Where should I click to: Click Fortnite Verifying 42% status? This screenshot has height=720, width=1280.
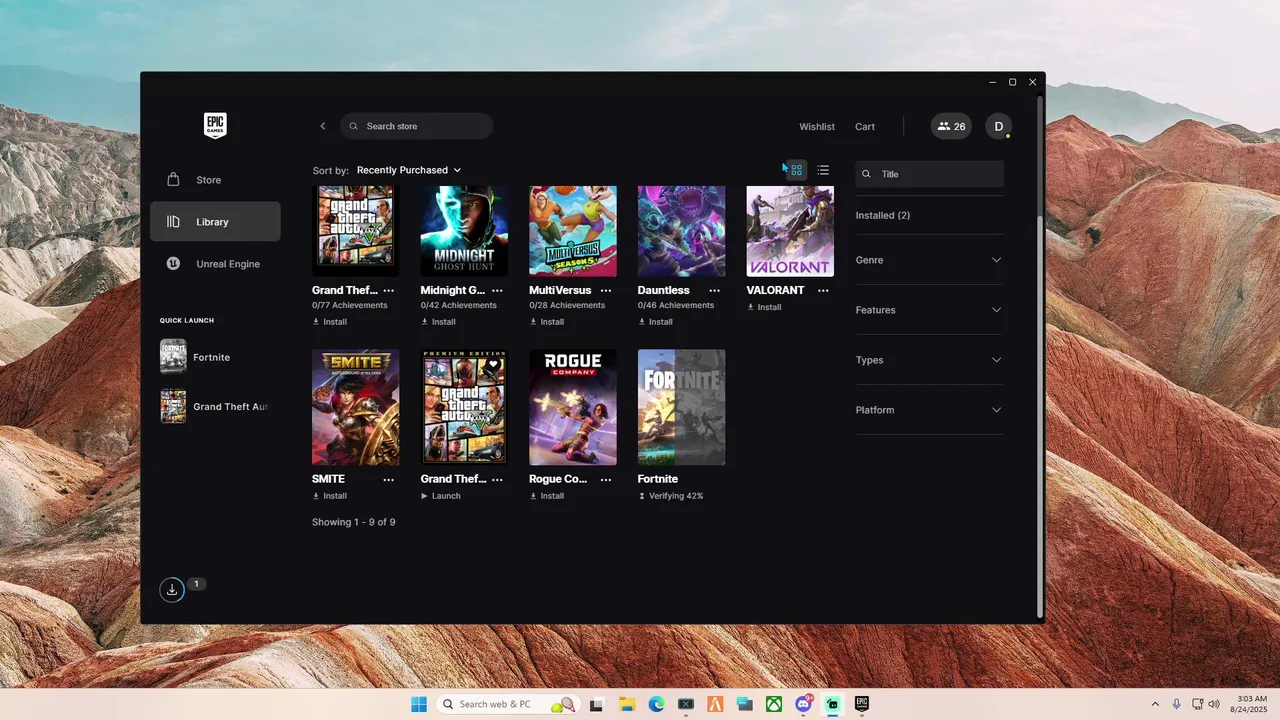671,496
